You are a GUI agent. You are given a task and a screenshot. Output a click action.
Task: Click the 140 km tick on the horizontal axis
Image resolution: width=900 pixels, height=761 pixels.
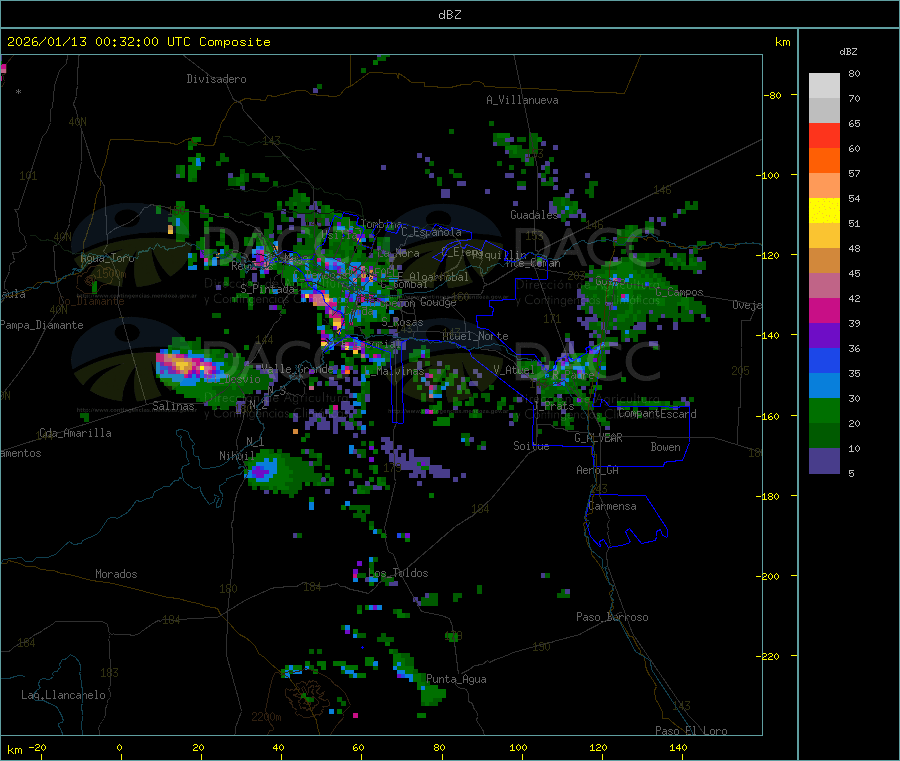[678, 747]
